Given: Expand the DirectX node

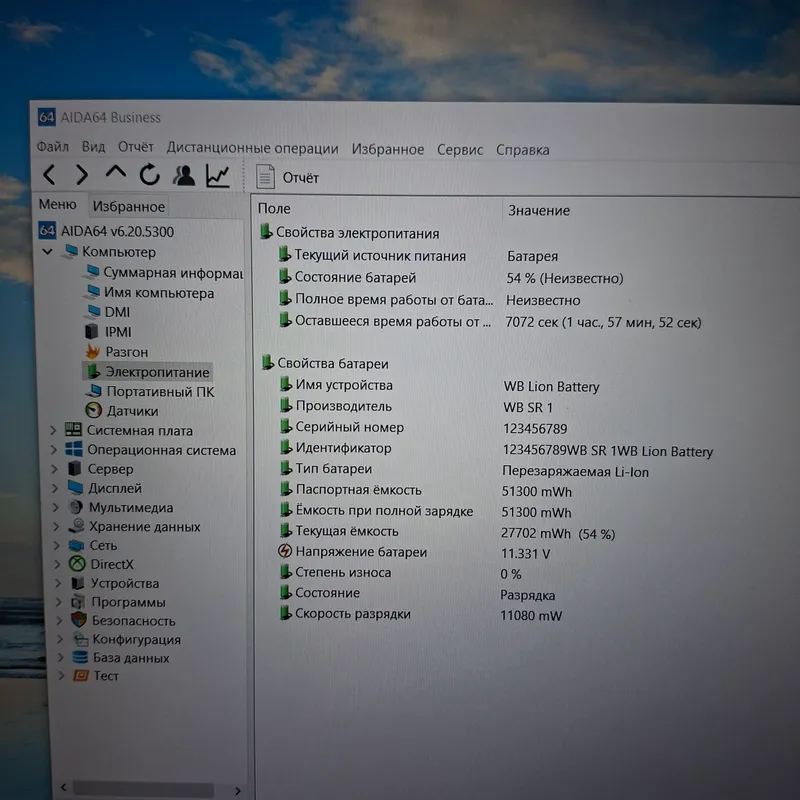Looking at the screenshot, I should point(57,564).
